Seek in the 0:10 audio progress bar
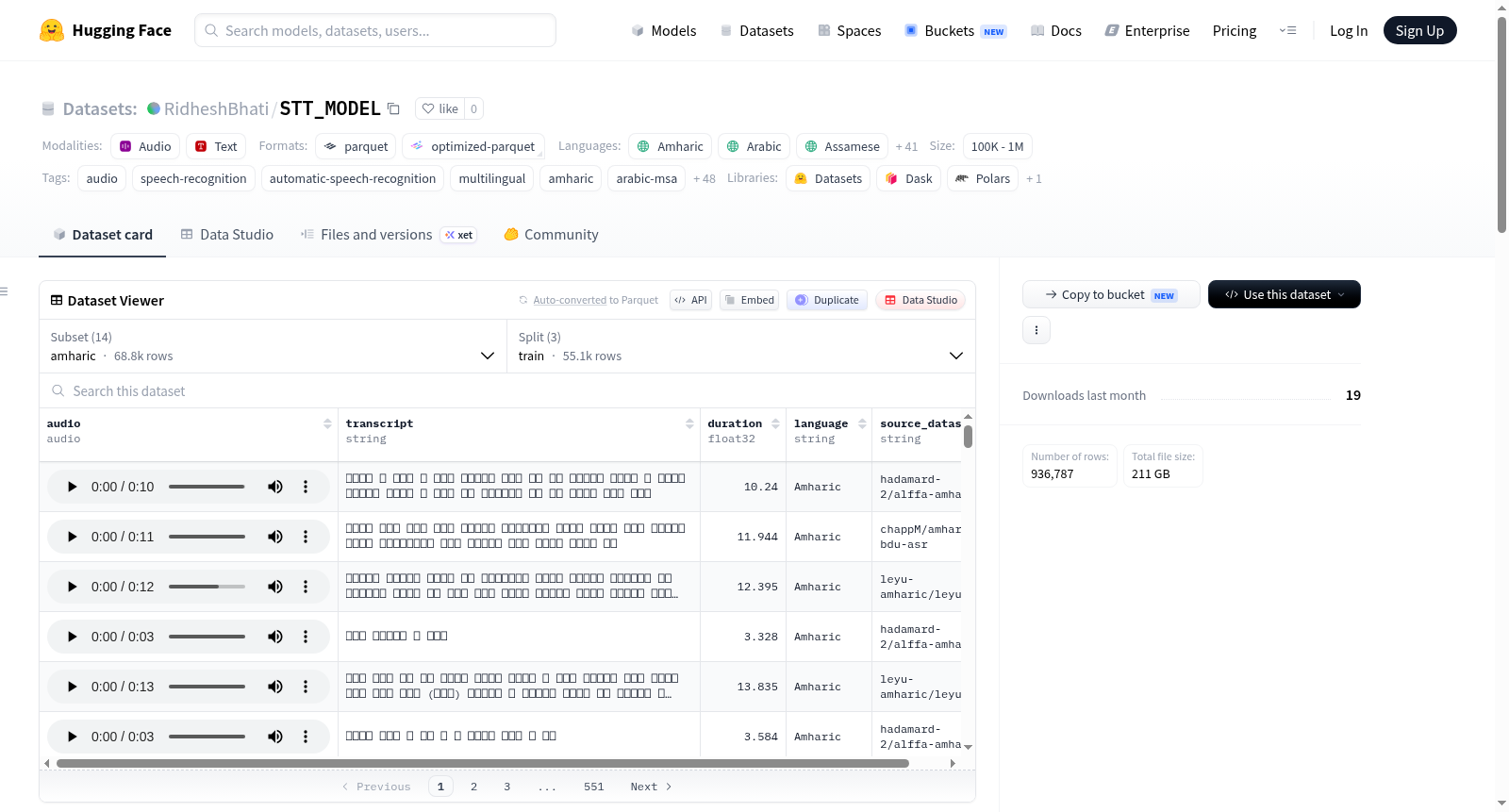The image size is (1509, 812). (207, 487)
